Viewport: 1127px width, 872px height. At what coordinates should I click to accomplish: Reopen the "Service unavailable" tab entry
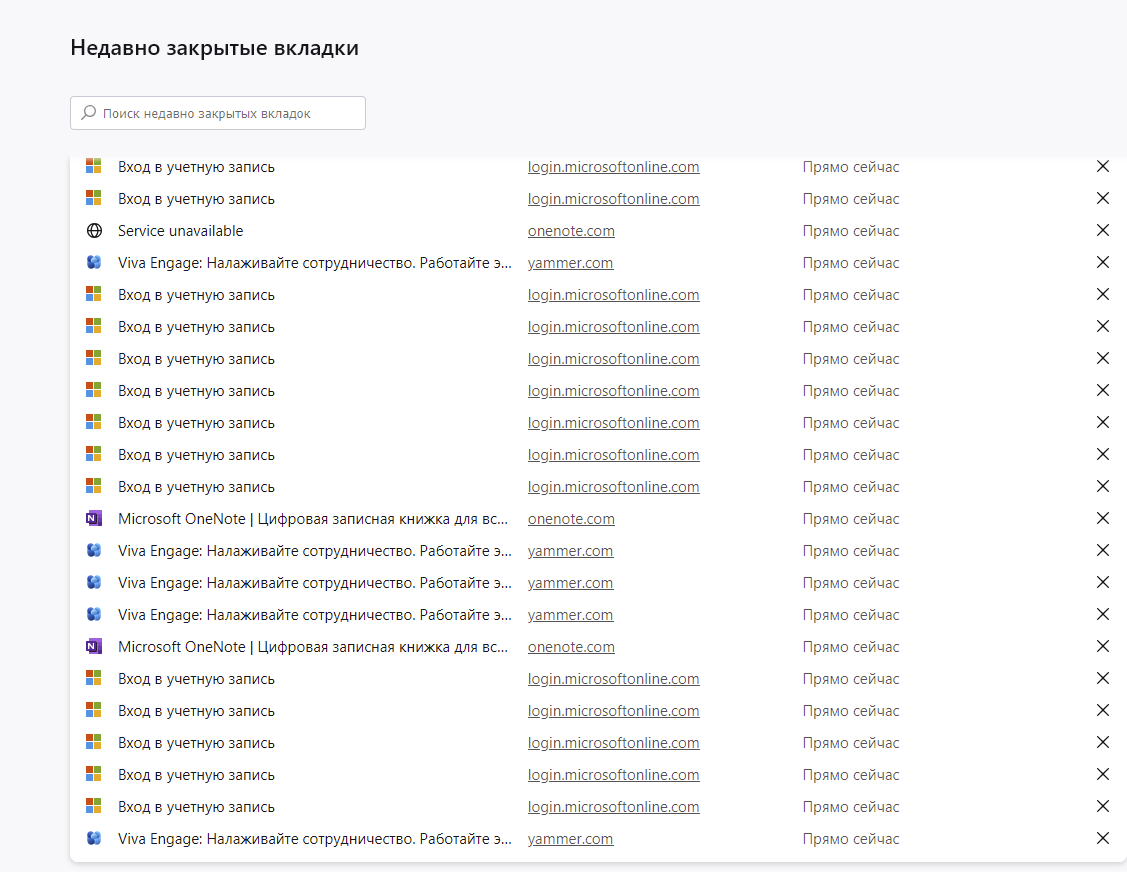(x=180, y=231)
